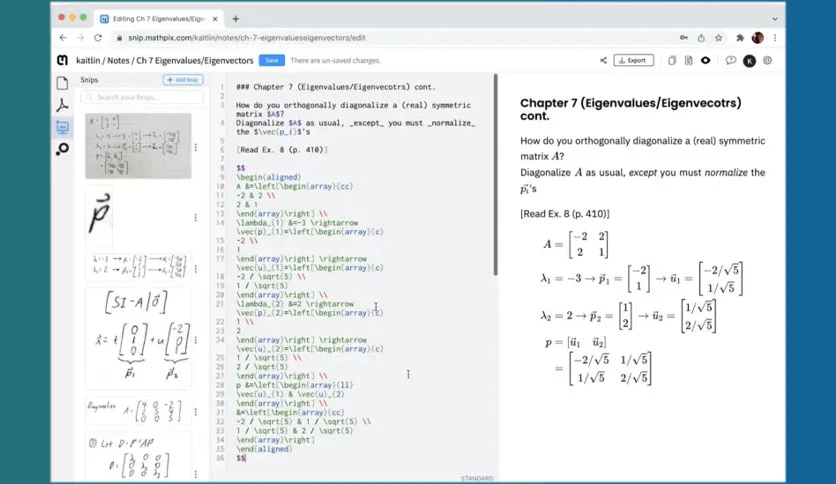Click the editor vertical scrollbar
836x484 pixels.
[x=495, y=175]
